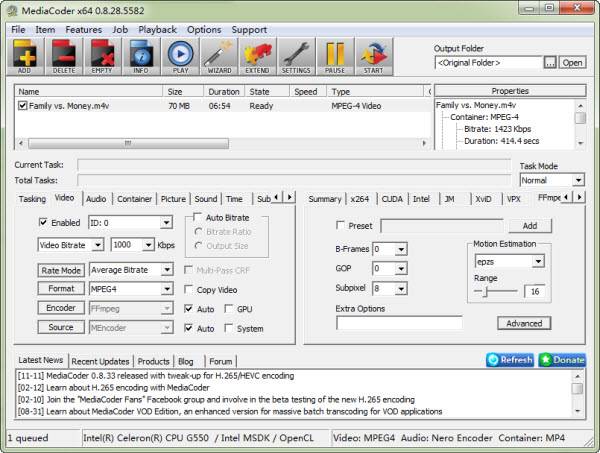The height and width of the screenshot is (453, 600).
Task: Open the Summary tab
Action: (324, 199)
